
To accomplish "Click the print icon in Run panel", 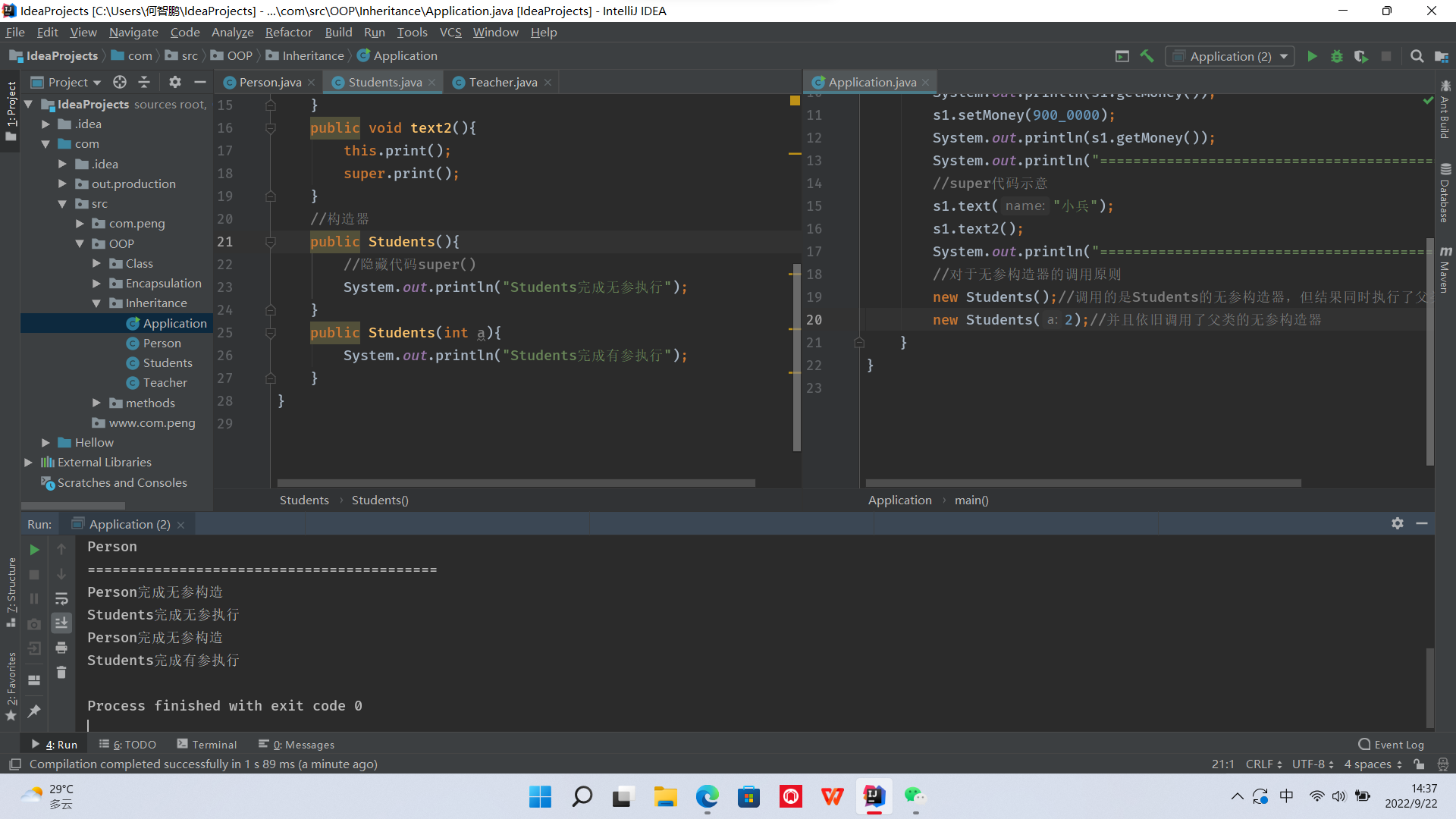I will pyautogui.click(x=61, y=648).
